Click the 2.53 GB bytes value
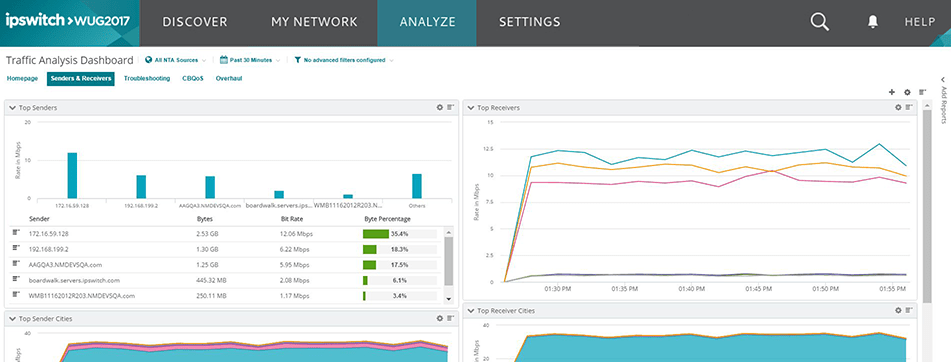Viewport: 951px width, 362px height. [206, 233]
